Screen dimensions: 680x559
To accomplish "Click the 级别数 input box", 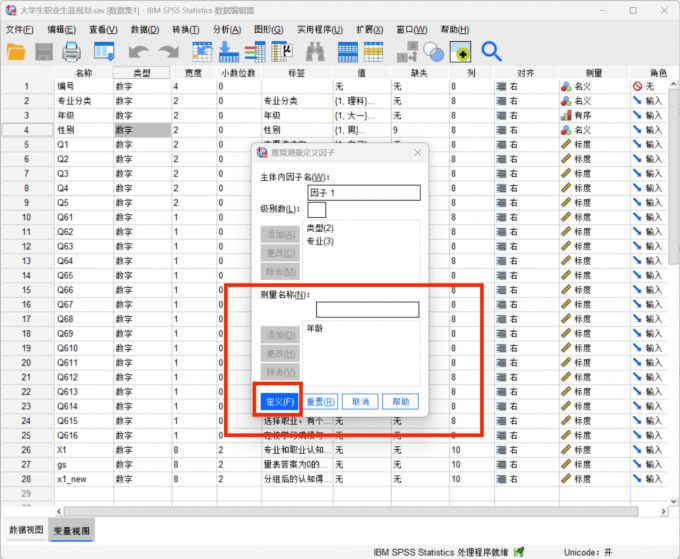I will point(316,210).
